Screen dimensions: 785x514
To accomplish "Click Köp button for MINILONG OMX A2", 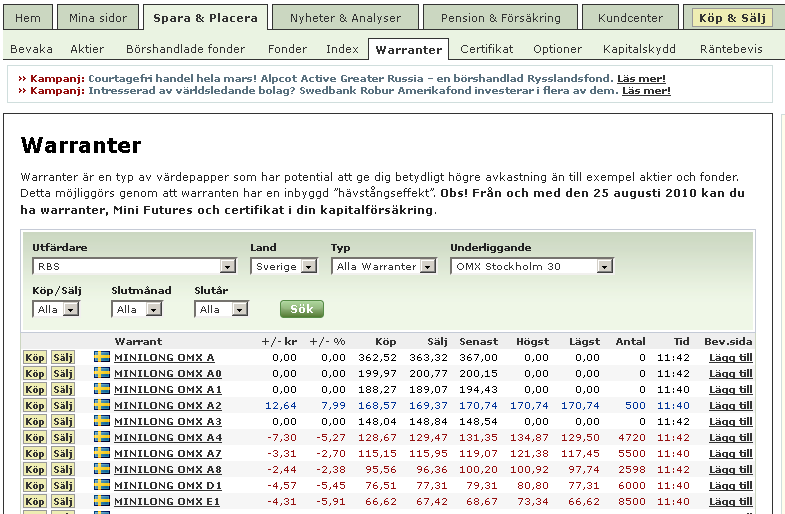I will pyautogui.click(x=35, y=405).
